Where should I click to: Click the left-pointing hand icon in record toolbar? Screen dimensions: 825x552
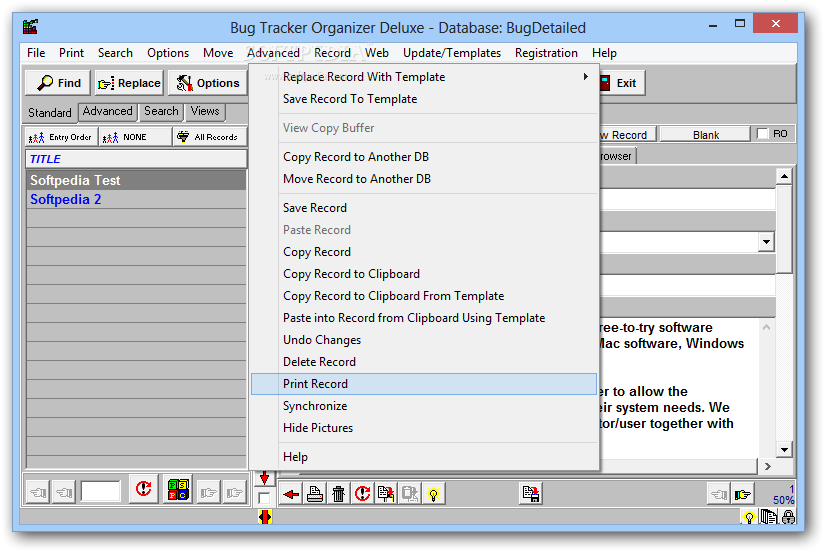[719, 494]
